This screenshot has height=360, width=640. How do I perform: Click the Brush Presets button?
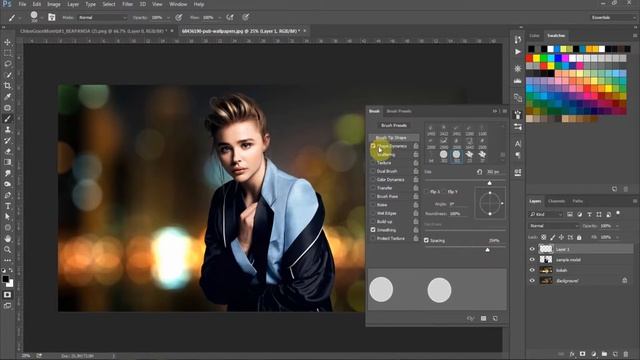tap(394, 125)
